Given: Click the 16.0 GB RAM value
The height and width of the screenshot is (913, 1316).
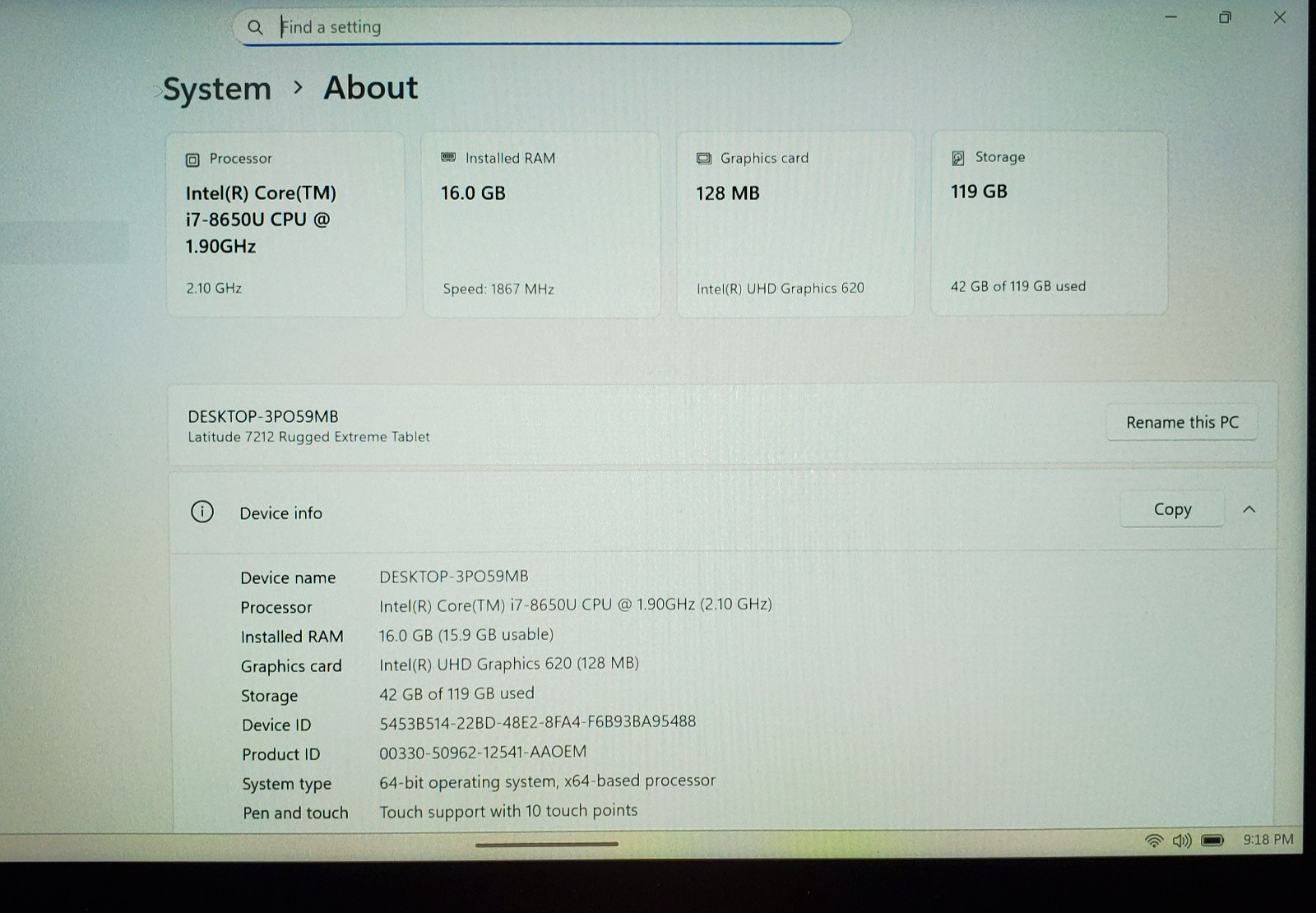Looking at the screenshot, I should point(473,193).
